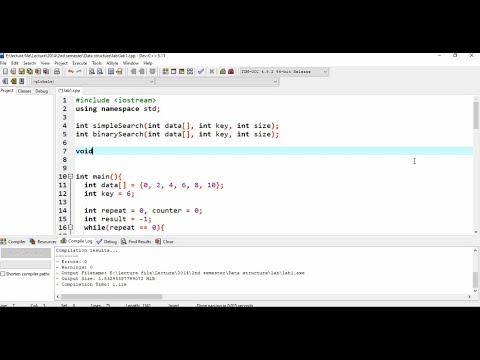Click the Replace magnifier icon

point(100,71)
